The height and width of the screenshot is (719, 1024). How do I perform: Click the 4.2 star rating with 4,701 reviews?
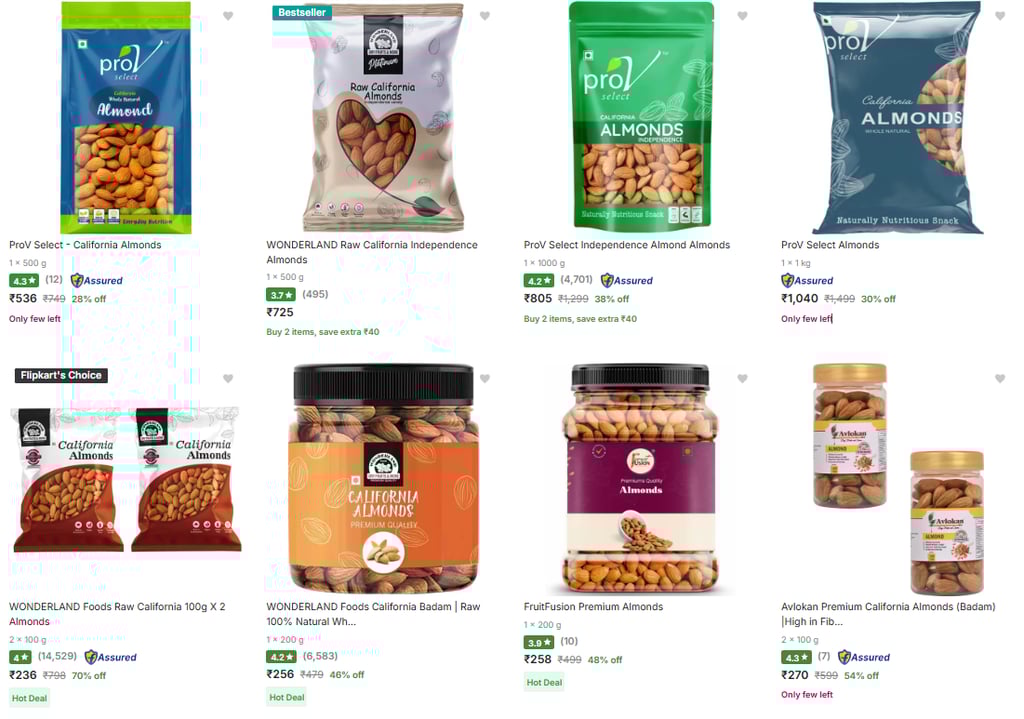pyautogui.click(x=558, y=280)
